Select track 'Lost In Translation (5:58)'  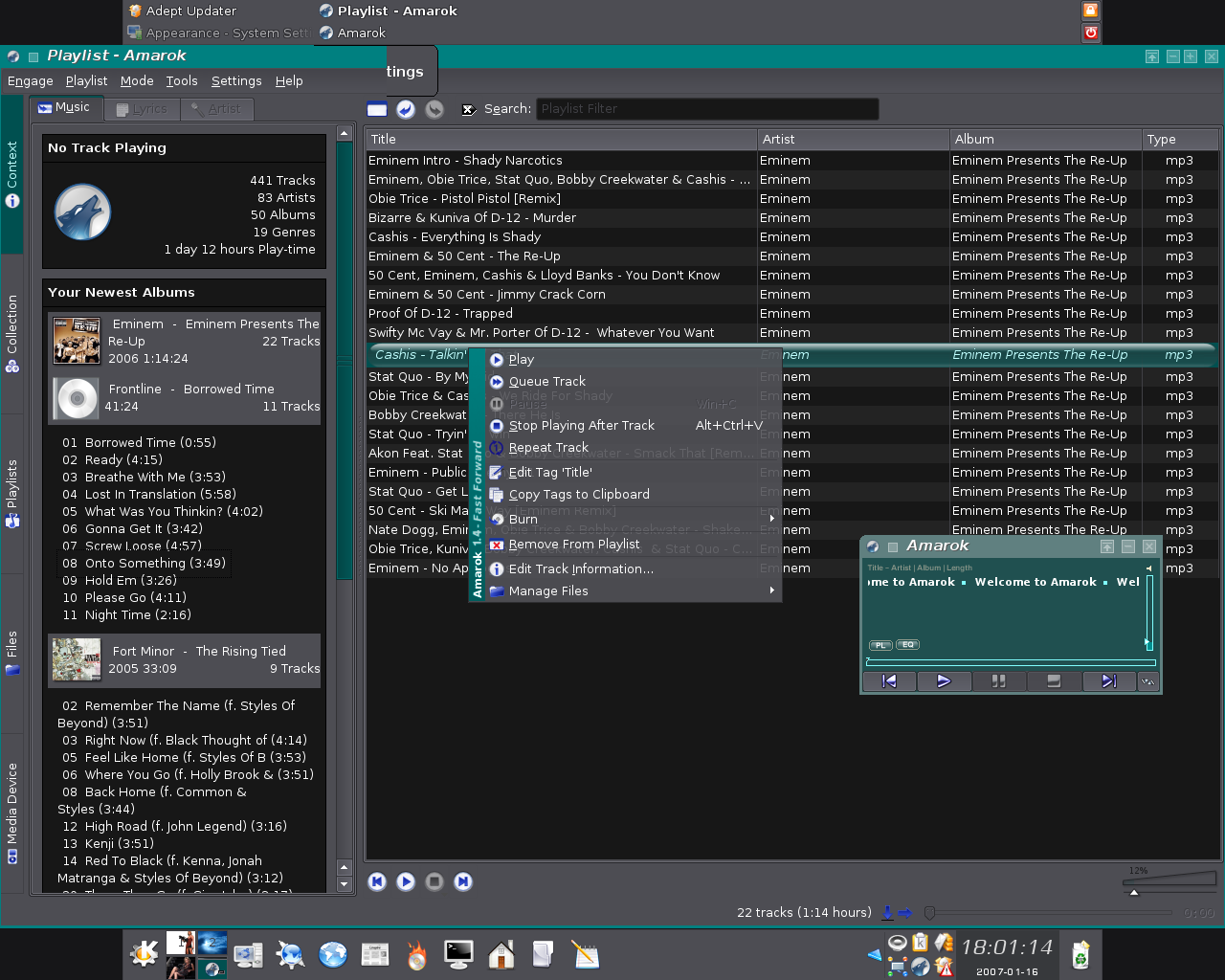coord(149,494)
